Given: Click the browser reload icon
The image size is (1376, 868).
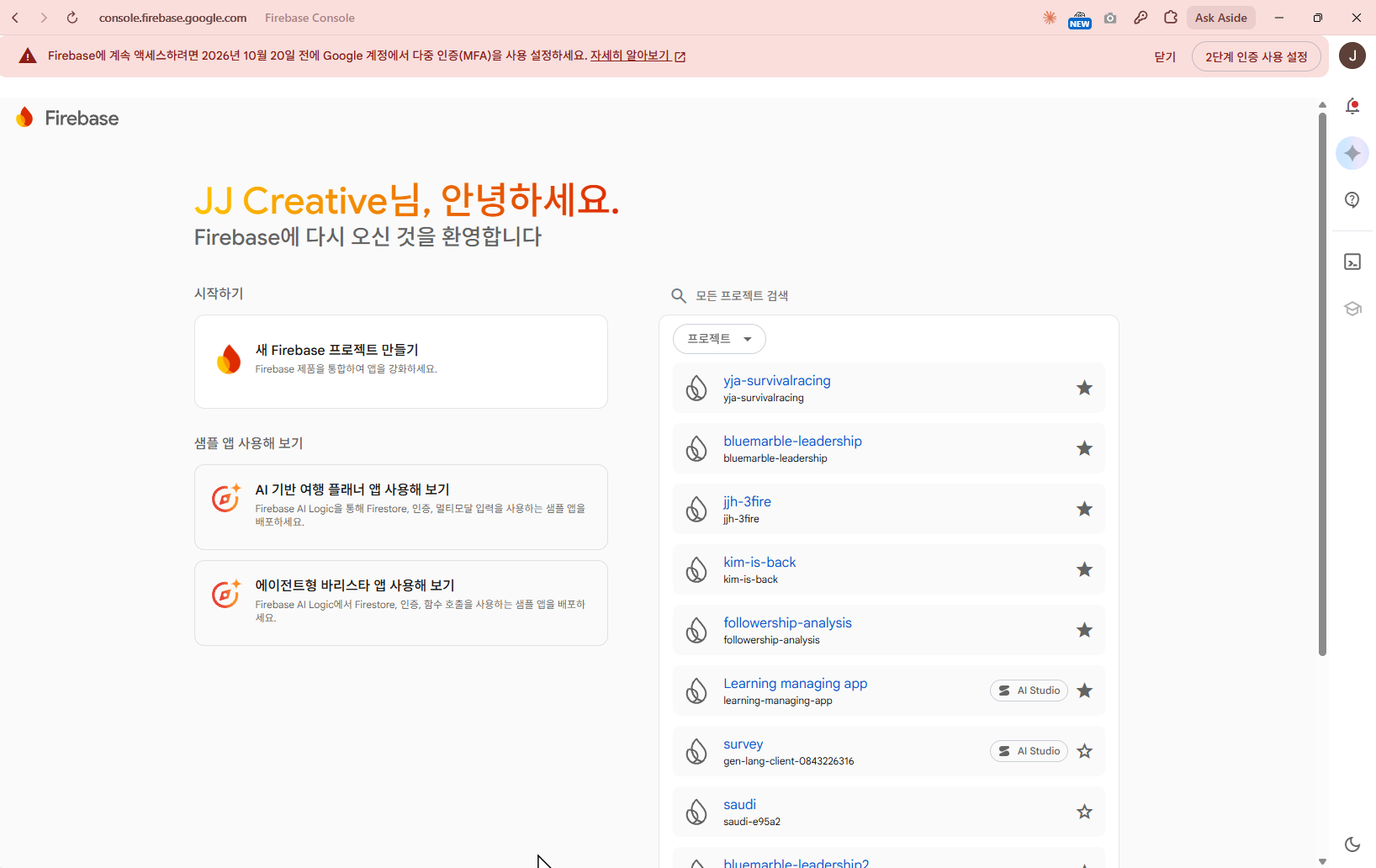Looking at the screenshot, I should click(72, 18).
